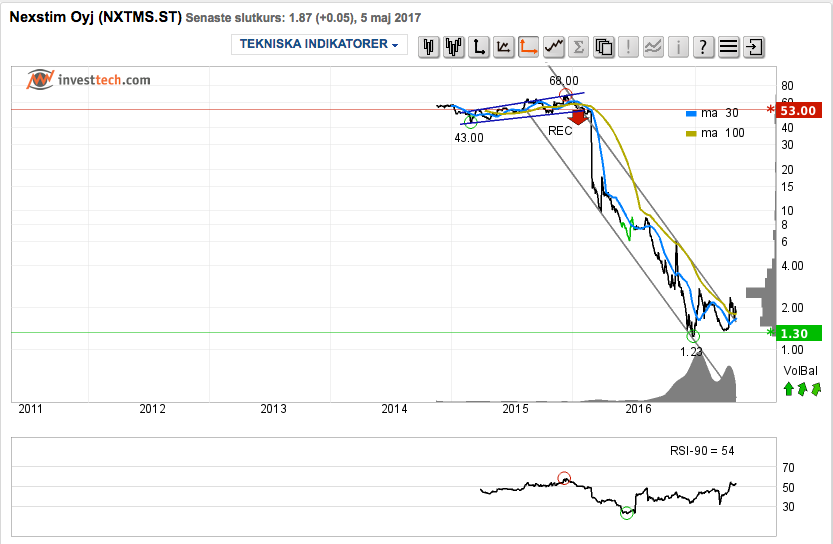Screen dimensions: 833x544
Task: Click the 43.00 low marker circle
Action: [x=471, y=122]
